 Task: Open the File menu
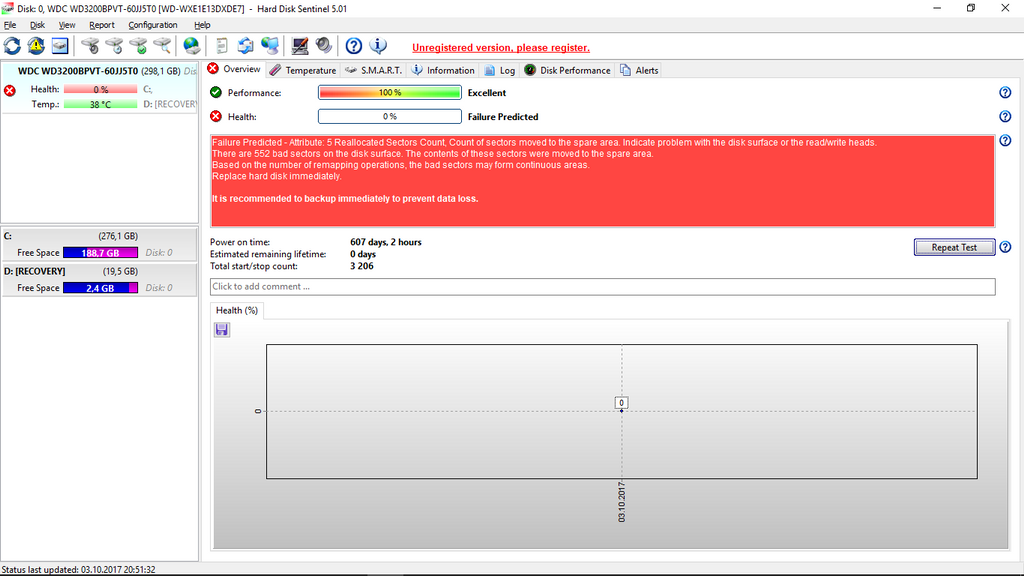click(10, 25)
